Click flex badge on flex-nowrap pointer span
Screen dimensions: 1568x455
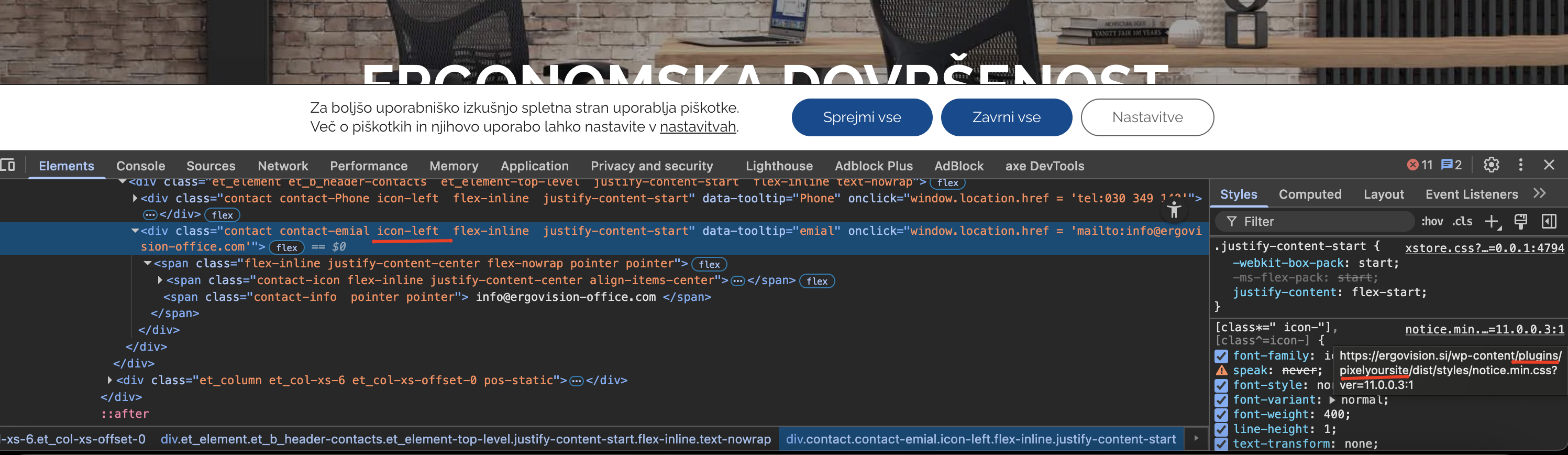click(709, 264)
